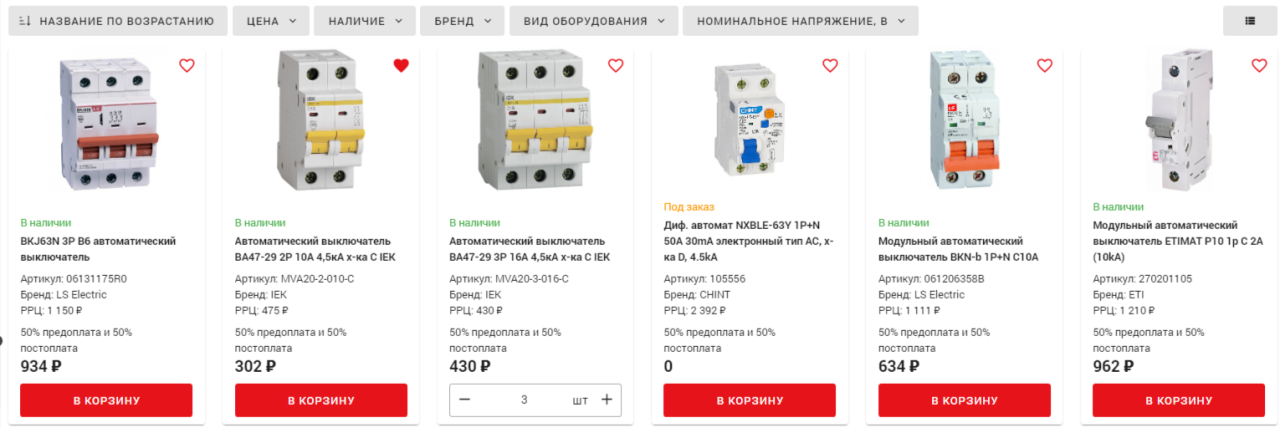Viewport: 1280px width, 428px height.
Task: Expand Вид оборудования filter
Action: tap(594, 20)
